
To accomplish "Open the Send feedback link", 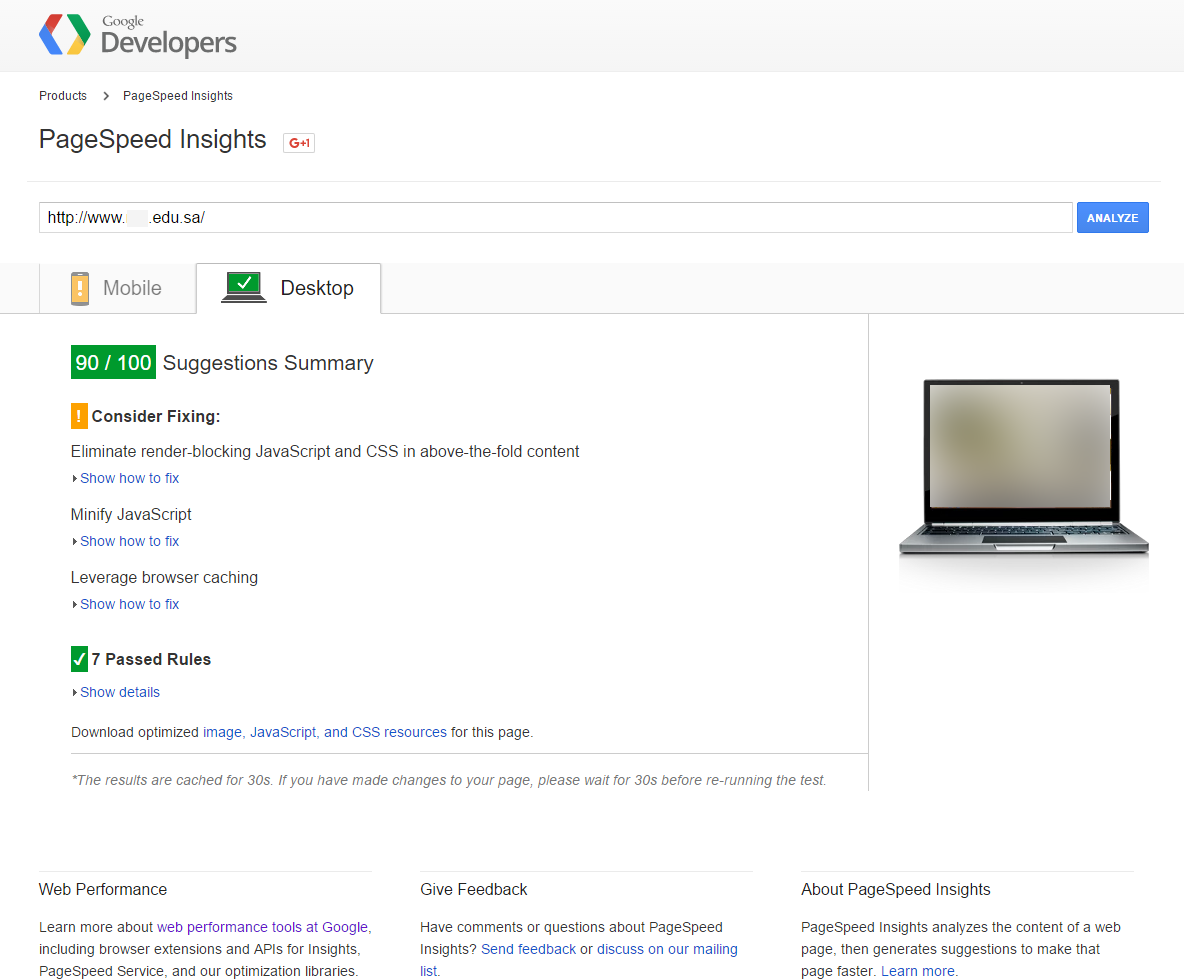I will coord(528,949).
